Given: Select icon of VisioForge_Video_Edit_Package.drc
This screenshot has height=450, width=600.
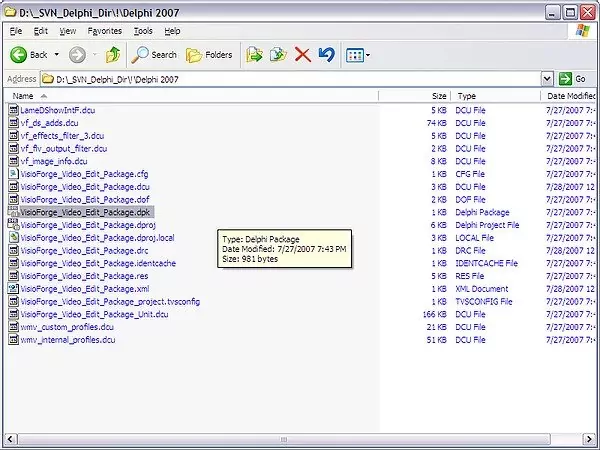Looking at the screenshot, I should pos(13,250).
